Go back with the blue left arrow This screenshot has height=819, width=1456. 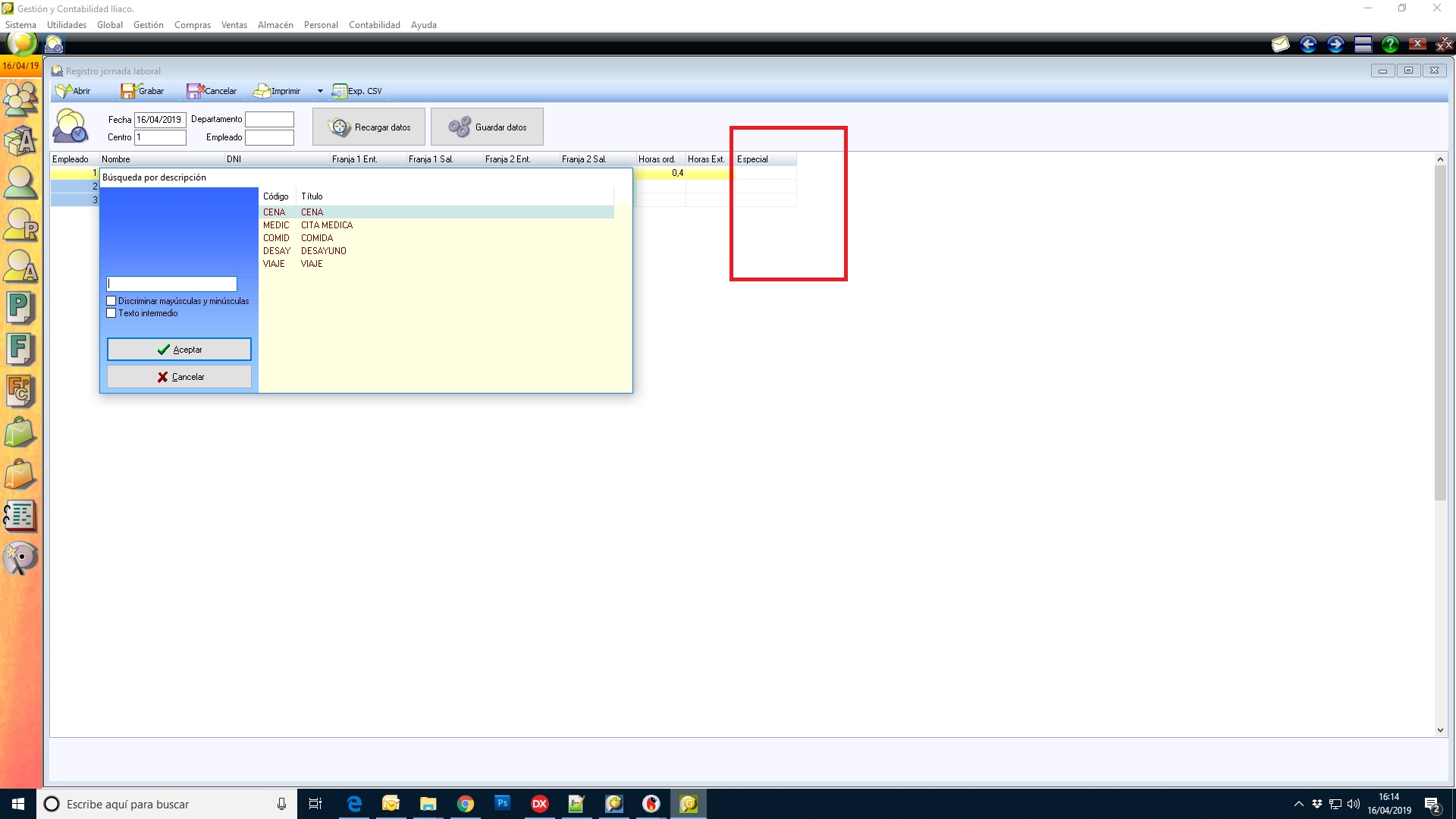tap(1308, 45)
